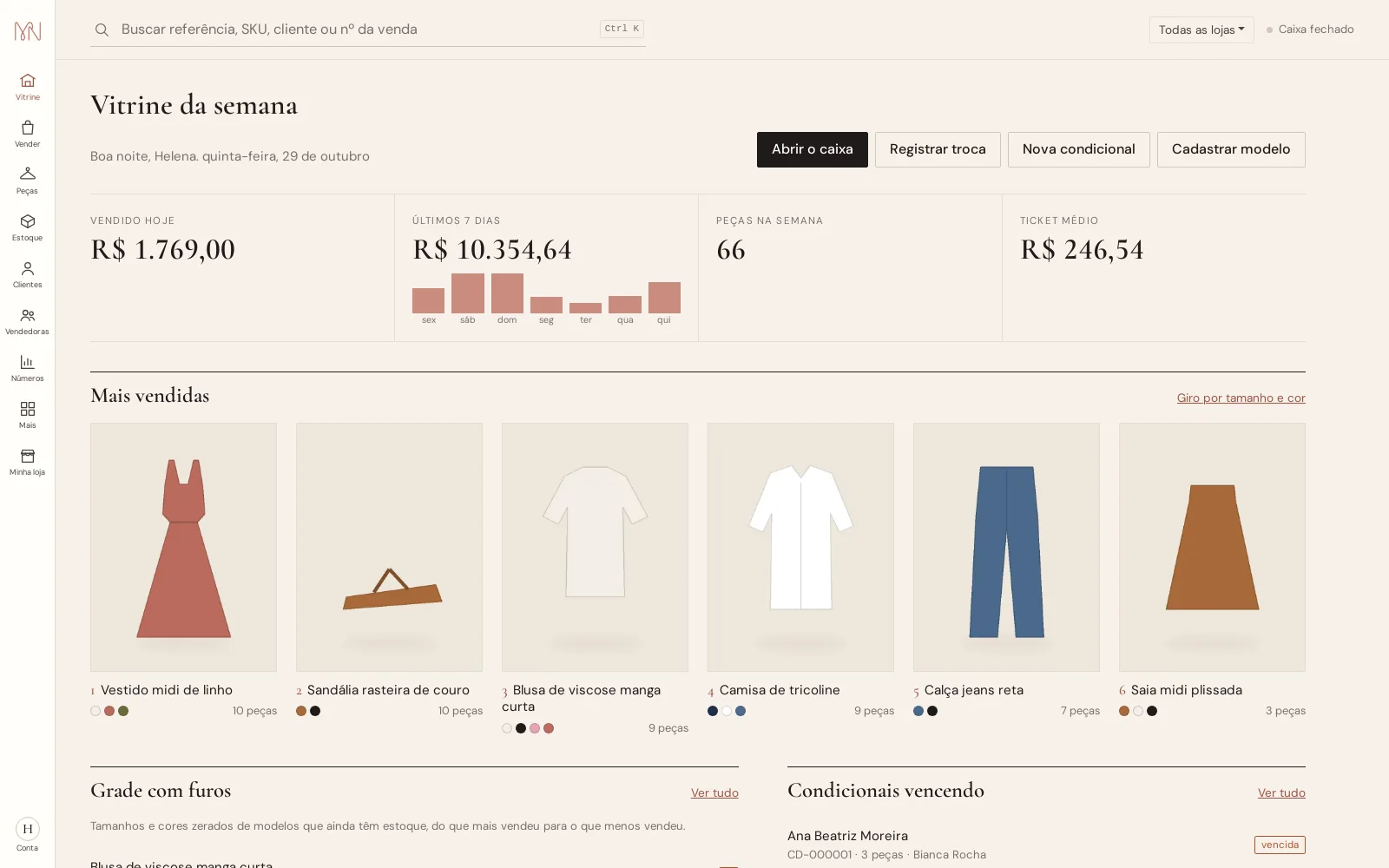Screen dimensions: 1389x868
Task: Open the Conta avatar H
Action: point(27,829)
